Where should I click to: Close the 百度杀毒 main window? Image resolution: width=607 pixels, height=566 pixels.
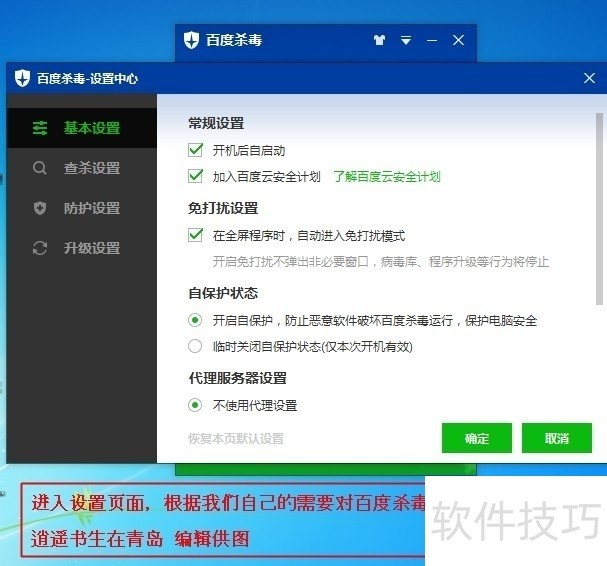click(458, 40)
